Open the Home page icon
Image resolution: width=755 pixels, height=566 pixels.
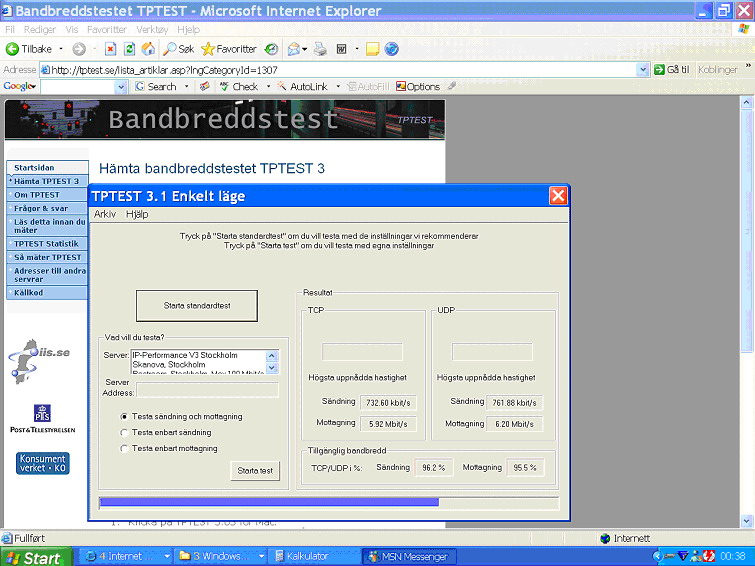click(x=148, y=49)
